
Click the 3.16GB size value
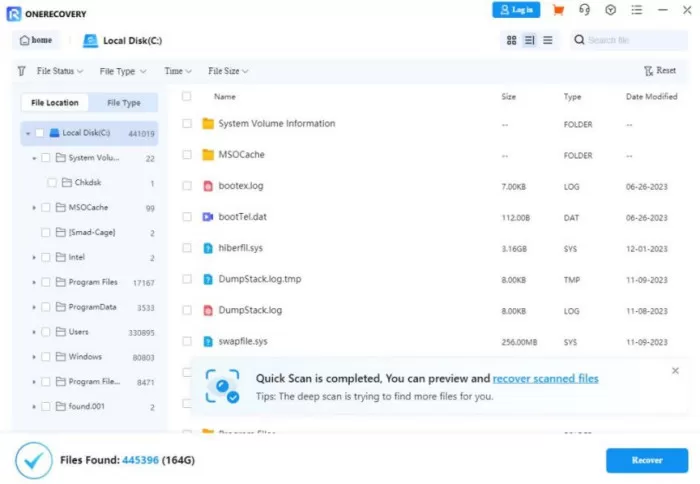514,249
